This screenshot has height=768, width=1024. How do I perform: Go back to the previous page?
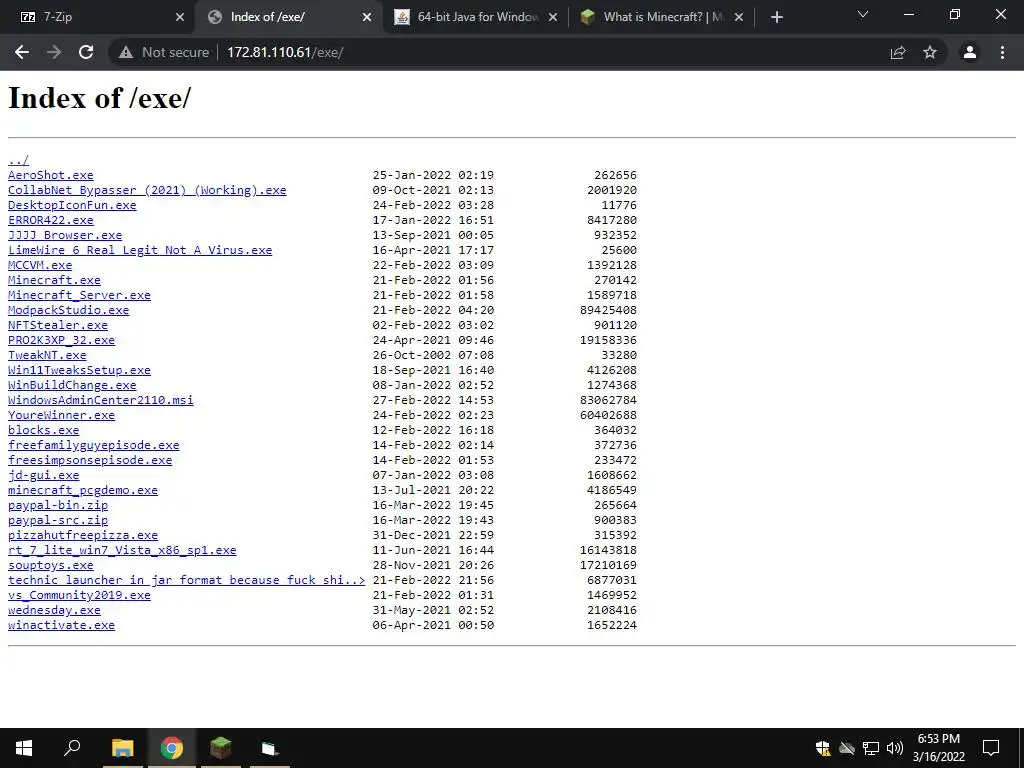point(22,52)
